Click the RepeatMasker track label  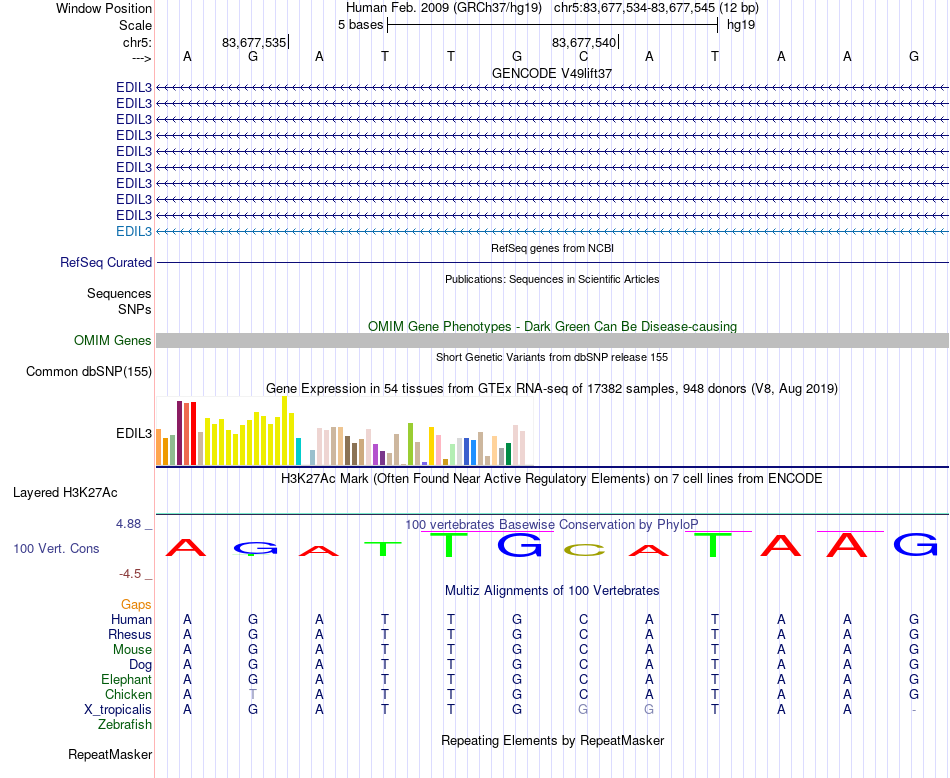[x=110, y=754]
